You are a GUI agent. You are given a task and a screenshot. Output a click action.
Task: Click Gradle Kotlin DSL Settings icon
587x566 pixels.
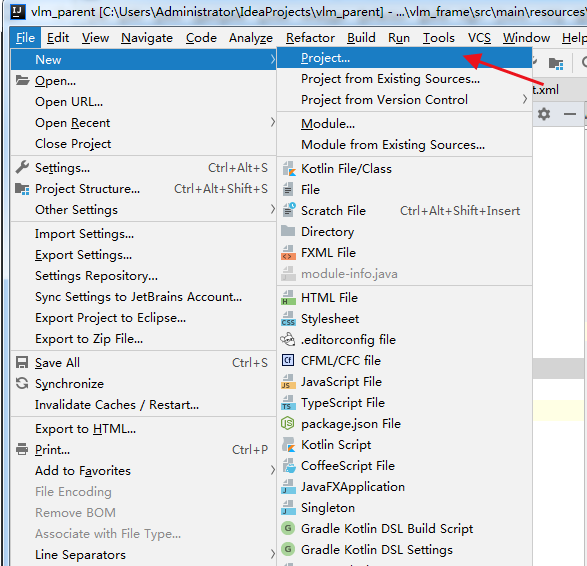(288, 549)
